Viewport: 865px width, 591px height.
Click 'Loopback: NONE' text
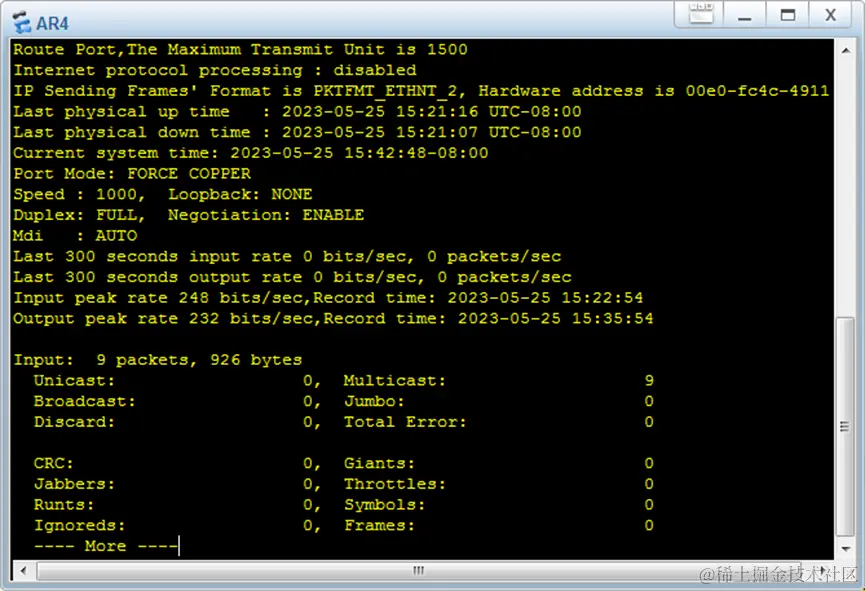240,195
